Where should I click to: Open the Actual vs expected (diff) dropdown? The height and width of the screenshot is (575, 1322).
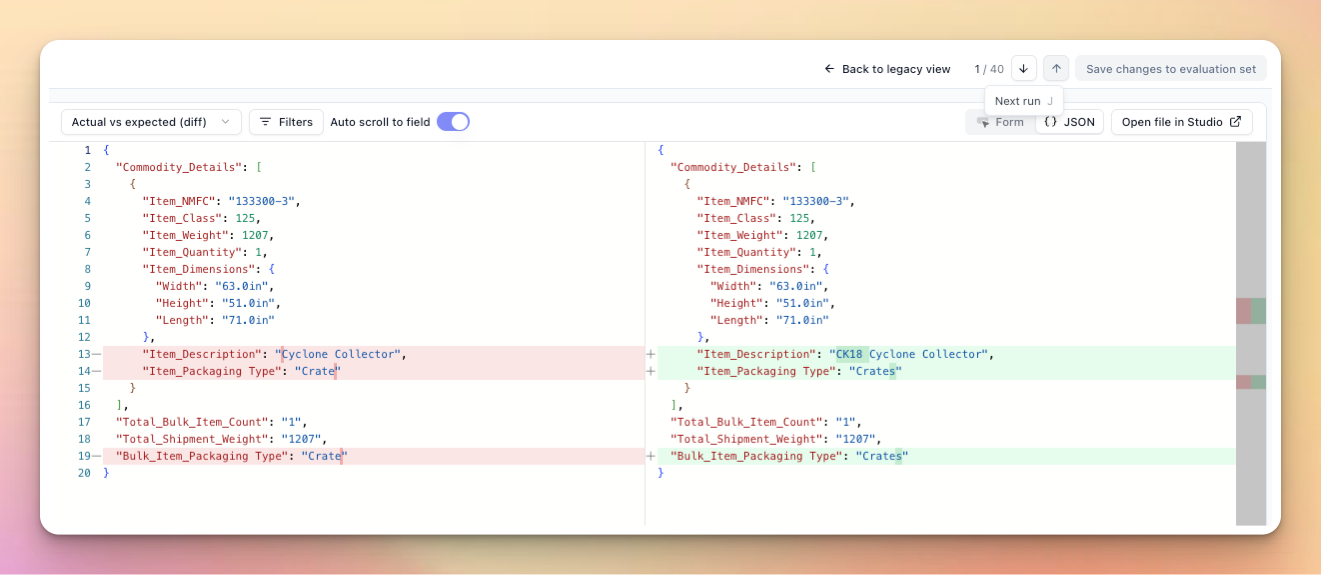151,122
